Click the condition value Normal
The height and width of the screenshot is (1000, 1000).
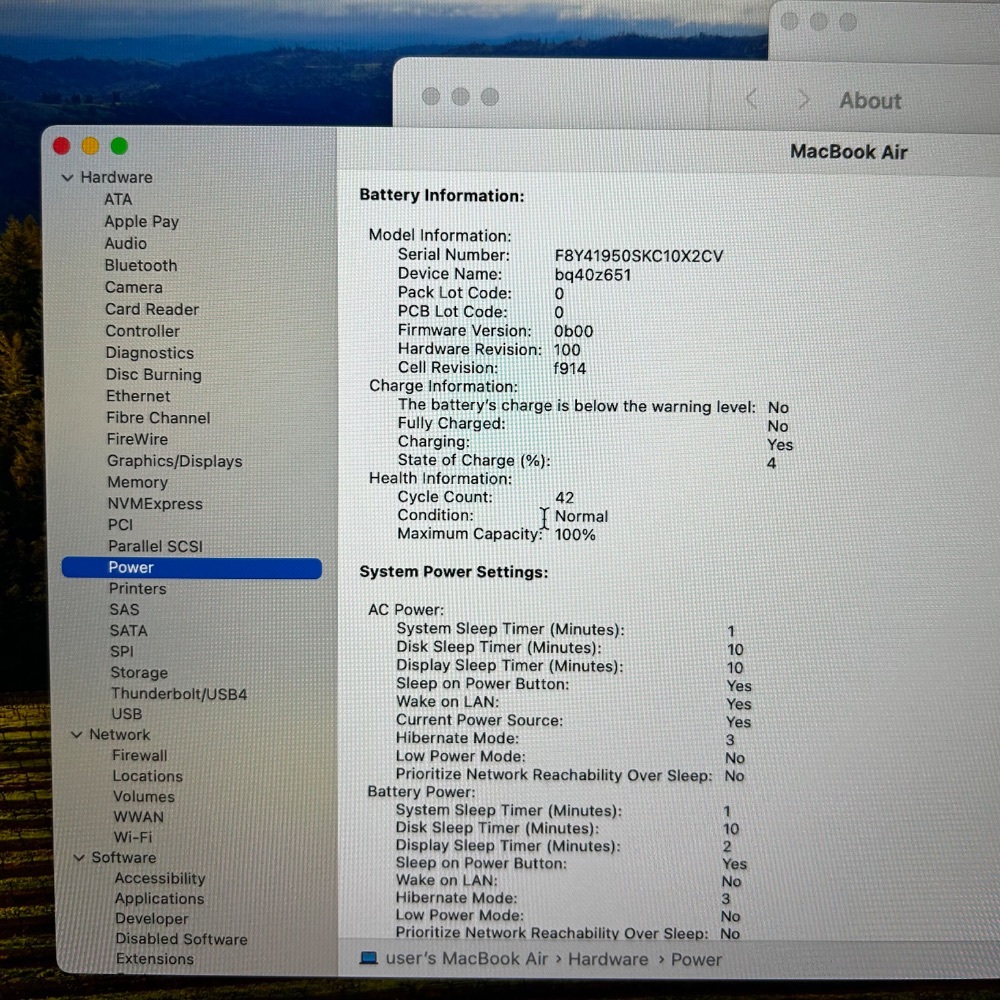pyautogui.click(x=581, y=517)
